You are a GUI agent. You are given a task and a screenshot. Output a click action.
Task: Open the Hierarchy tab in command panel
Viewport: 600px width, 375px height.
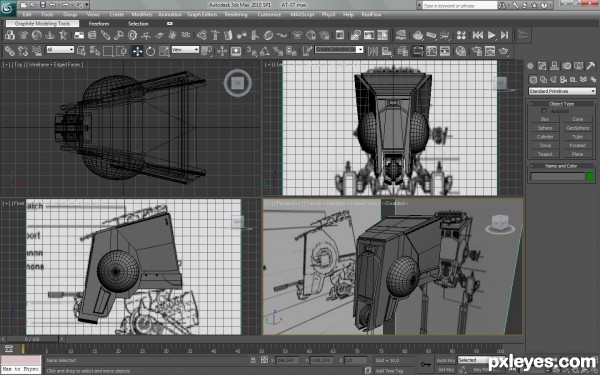pos(554,66)
